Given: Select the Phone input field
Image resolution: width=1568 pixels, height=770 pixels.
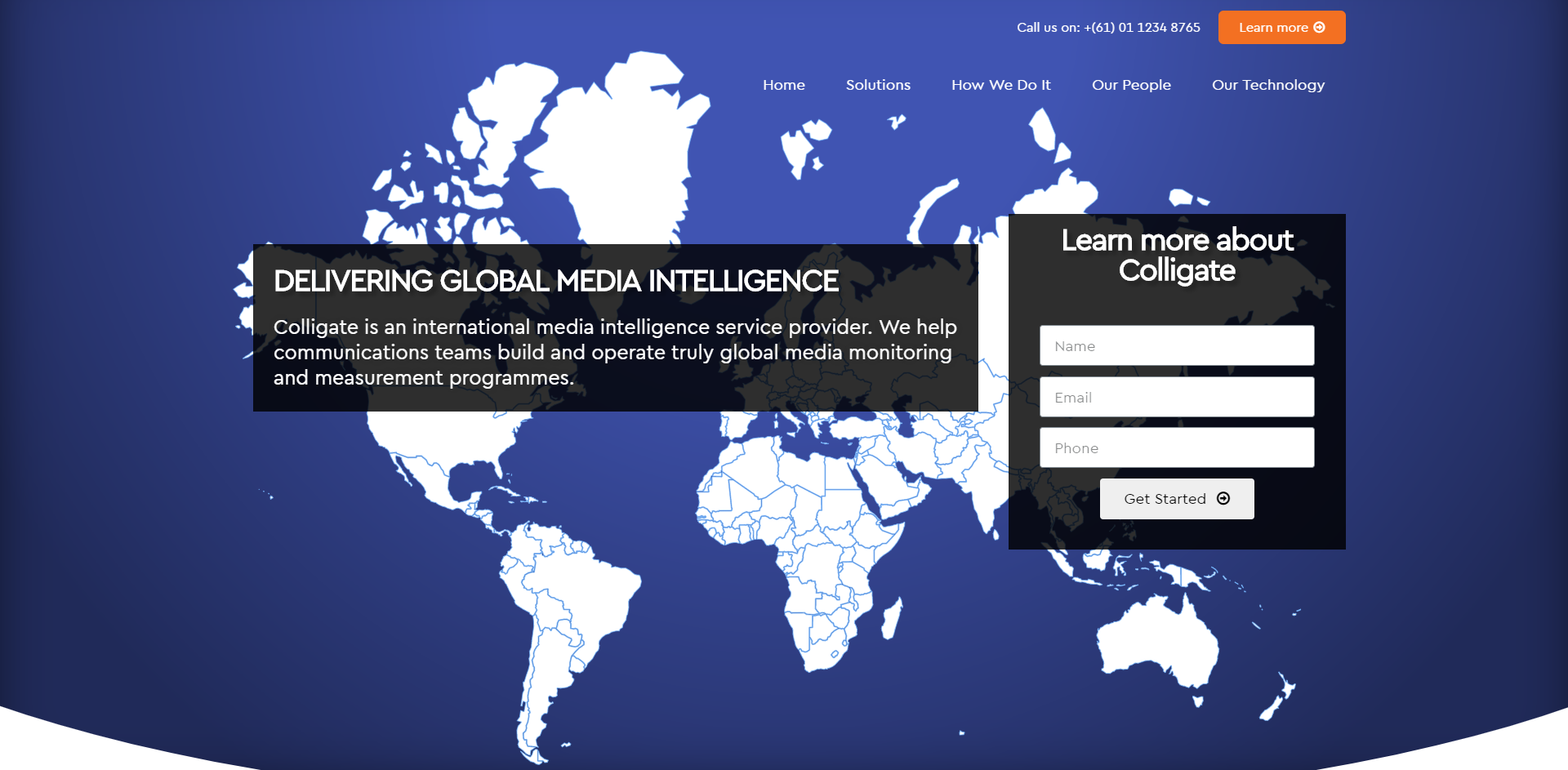Looking at the screenshot, I should tap(1177, 447).
